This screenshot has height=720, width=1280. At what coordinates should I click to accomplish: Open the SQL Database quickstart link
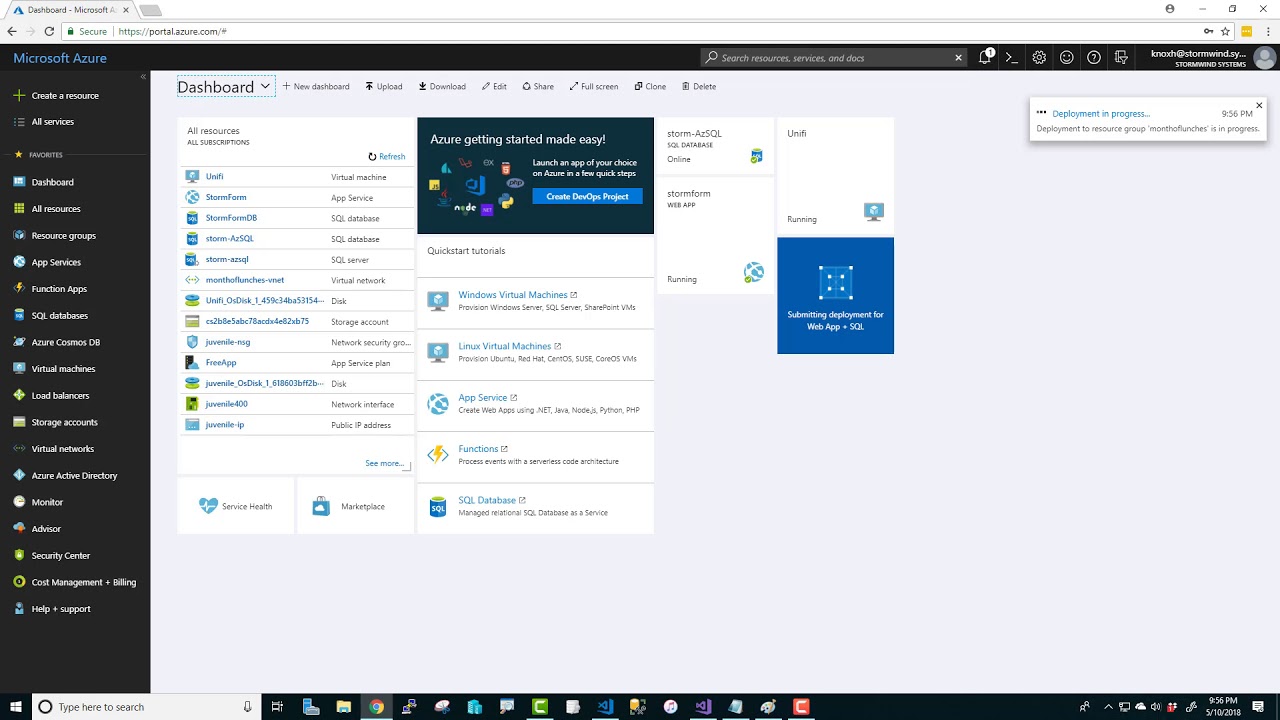click(x=487, y=500)
